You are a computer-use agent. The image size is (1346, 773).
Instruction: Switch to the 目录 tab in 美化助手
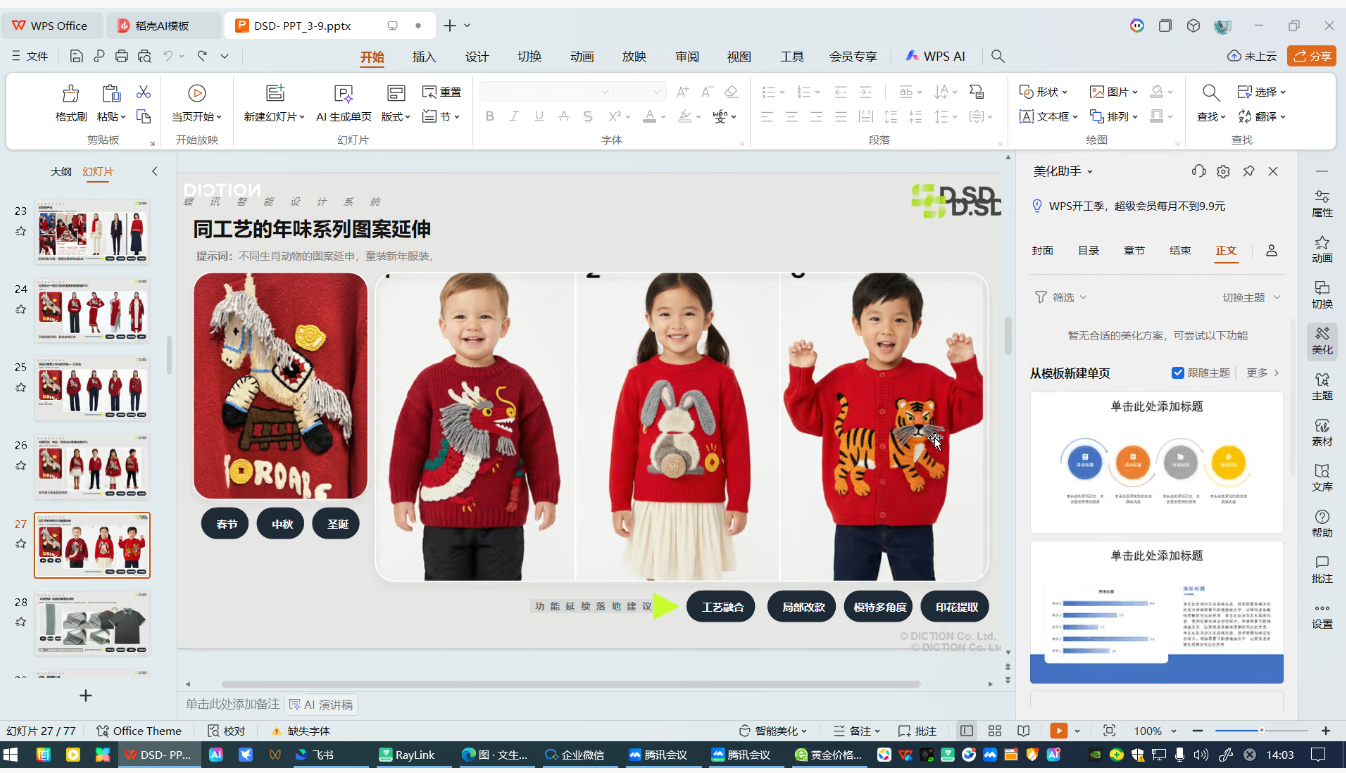click(x=1088, y=251)
